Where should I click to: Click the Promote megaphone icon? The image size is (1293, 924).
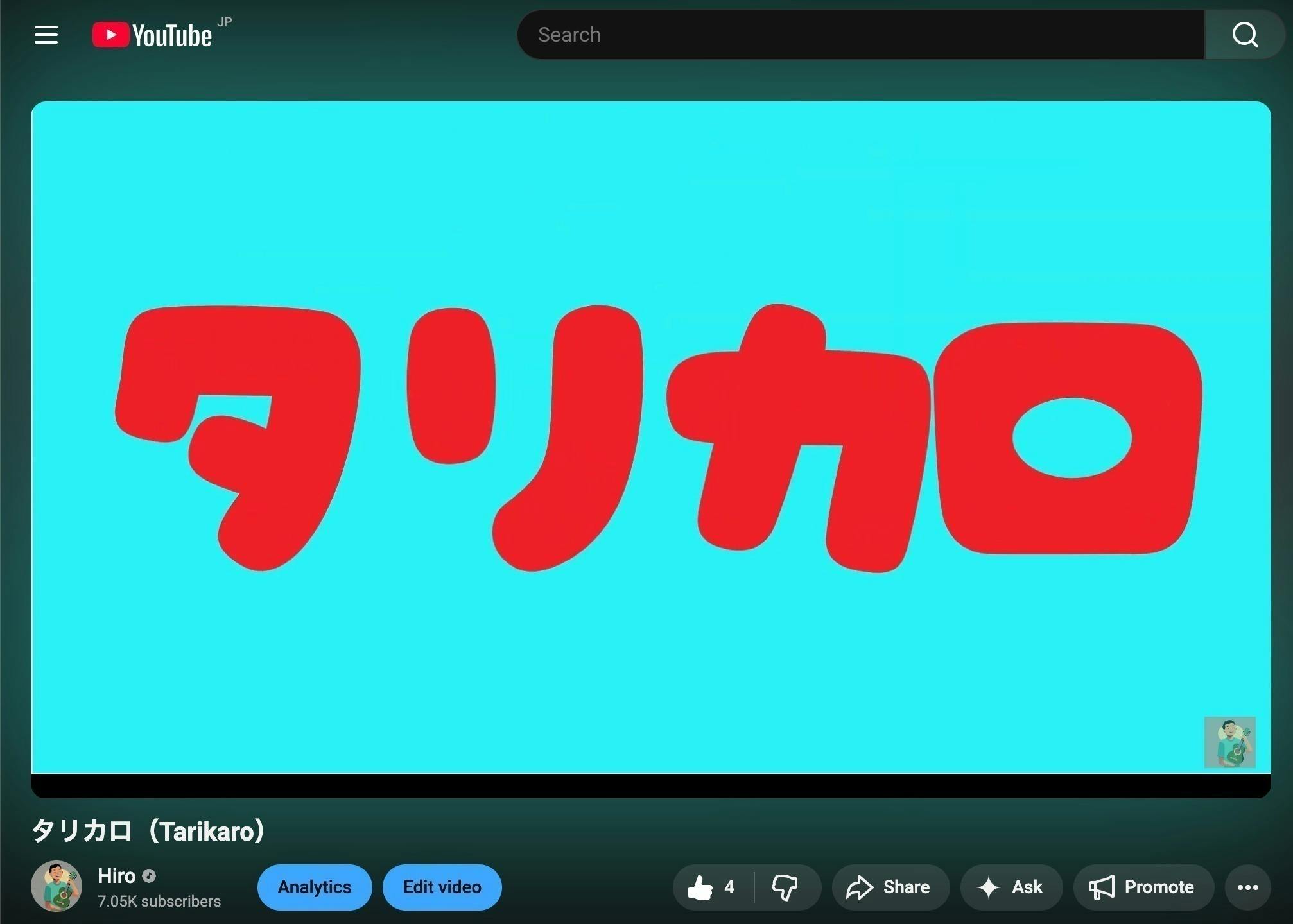click(1102, 887)
